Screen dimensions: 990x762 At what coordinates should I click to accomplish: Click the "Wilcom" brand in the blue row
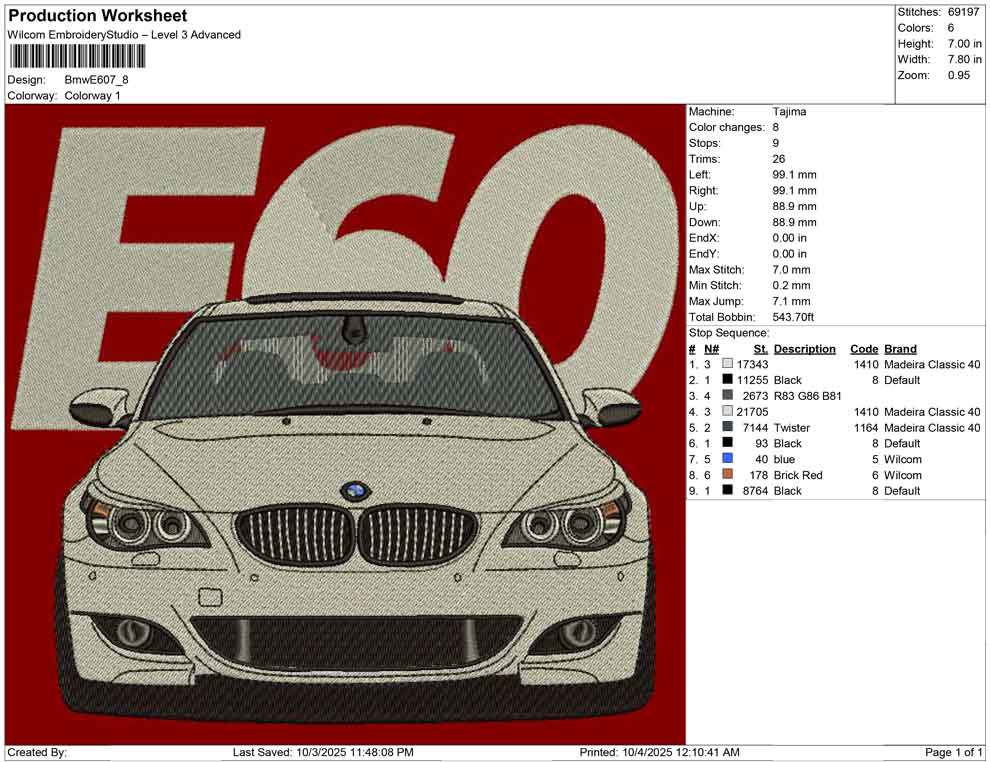(x=903, y=459)
